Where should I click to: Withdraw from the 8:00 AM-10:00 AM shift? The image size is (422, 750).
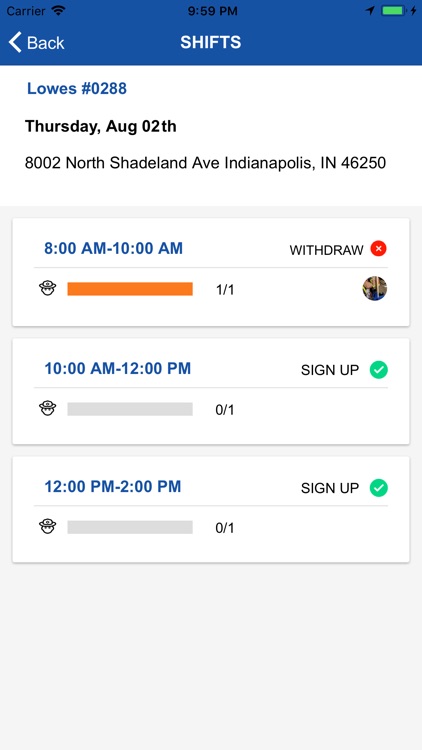click(338, 249)
